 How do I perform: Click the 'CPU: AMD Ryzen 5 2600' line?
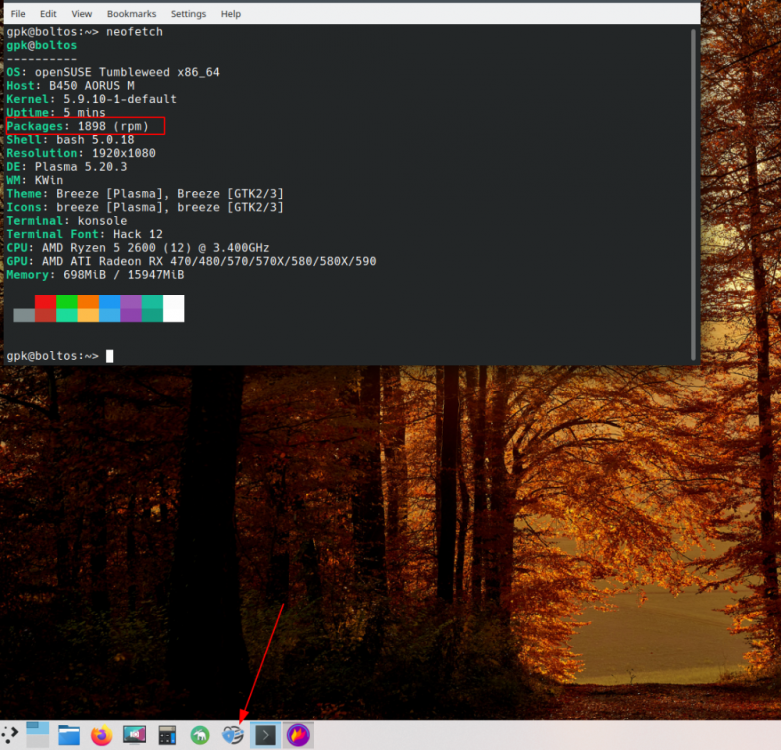tap(138, 248)
